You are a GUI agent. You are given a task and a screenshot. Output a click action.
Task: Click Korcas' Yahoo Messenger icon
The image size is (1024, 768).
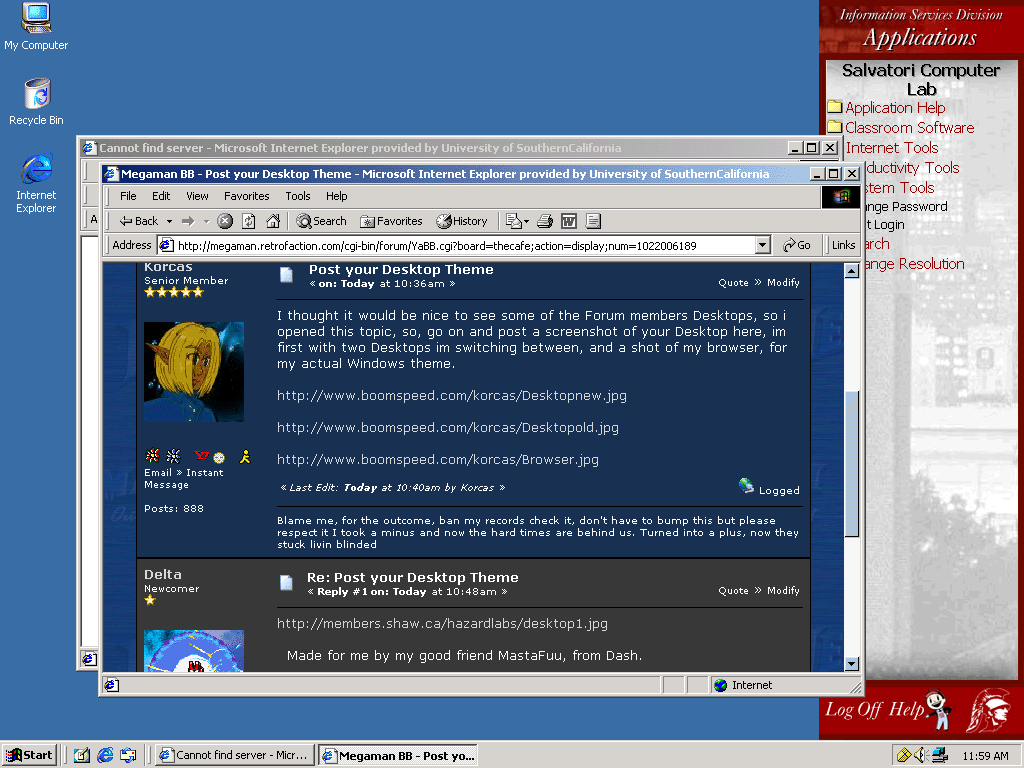click(201, 457)
